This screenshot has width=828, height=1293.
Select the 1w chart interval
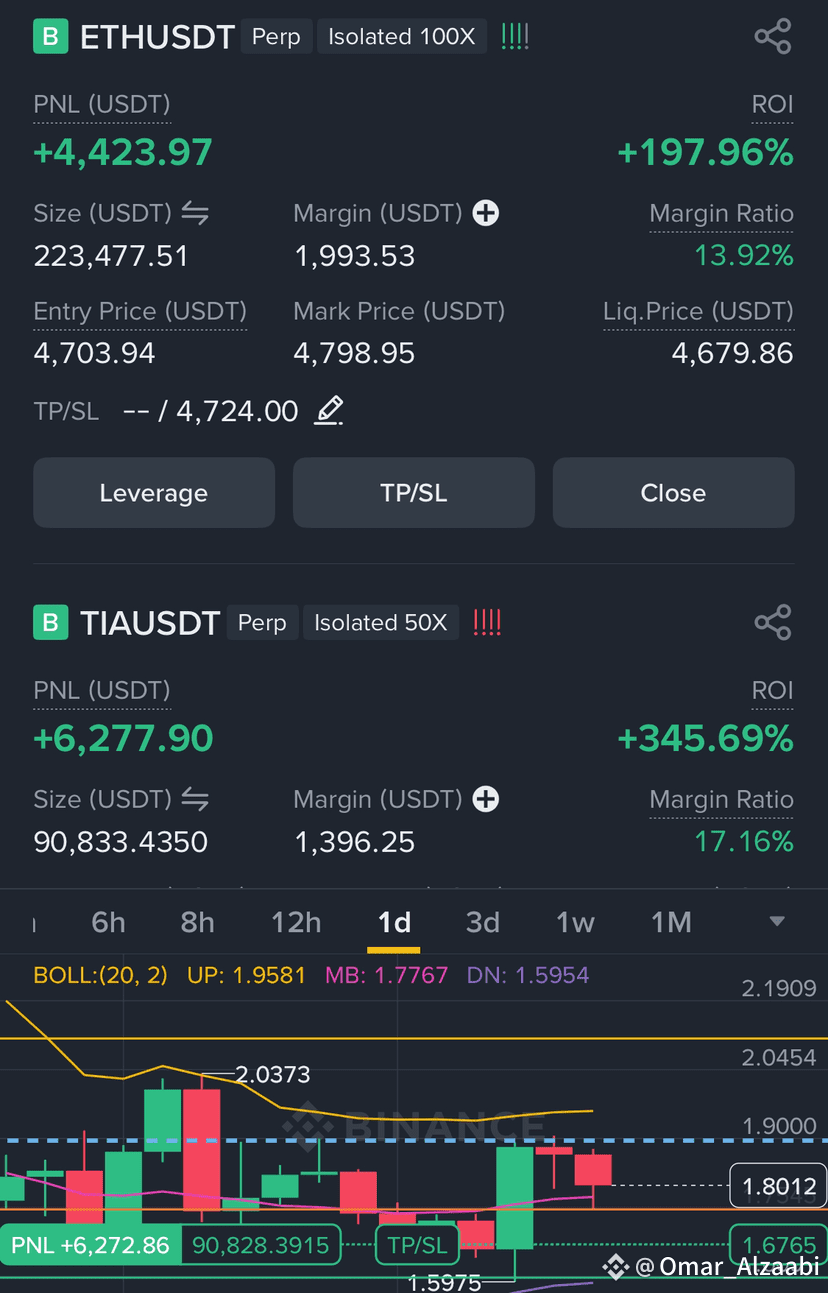pos(575,922)
